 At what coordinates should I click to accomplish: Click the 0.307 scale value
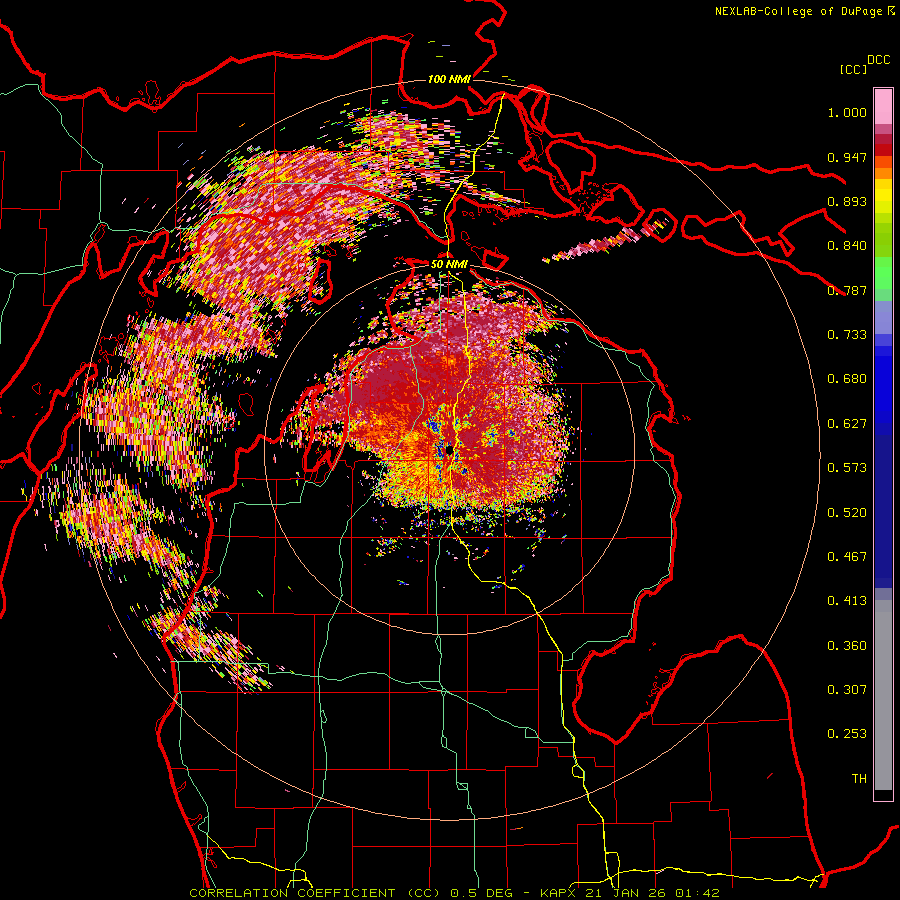point(847,690)
